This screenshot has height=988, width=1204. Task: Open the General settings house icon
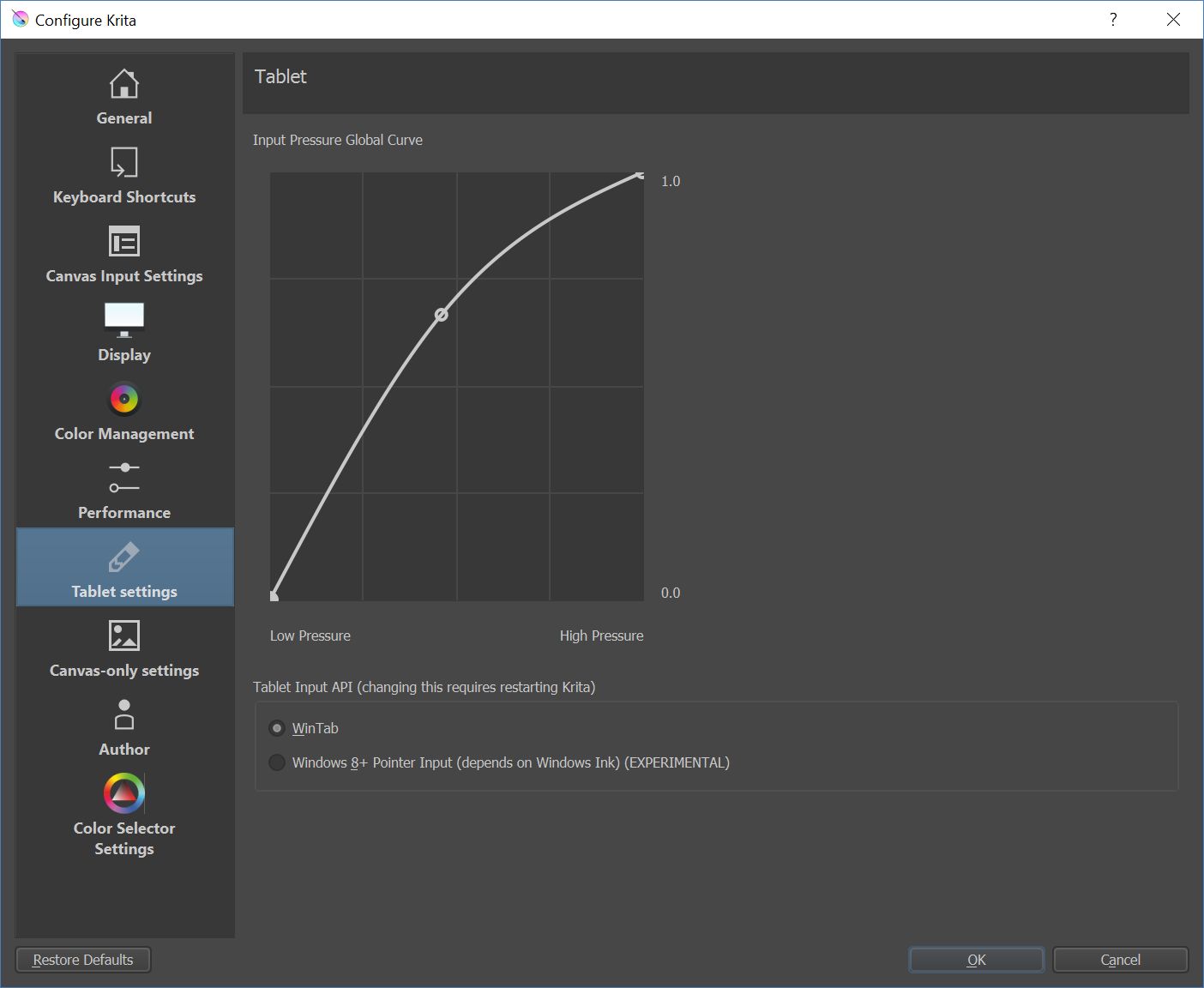[x=124, y=84]
